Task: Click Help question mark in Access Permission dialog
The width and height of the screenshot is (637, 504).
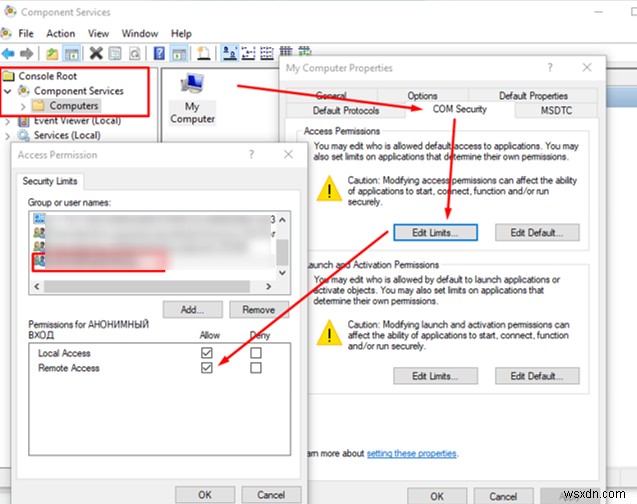Action: pos(251,154)
